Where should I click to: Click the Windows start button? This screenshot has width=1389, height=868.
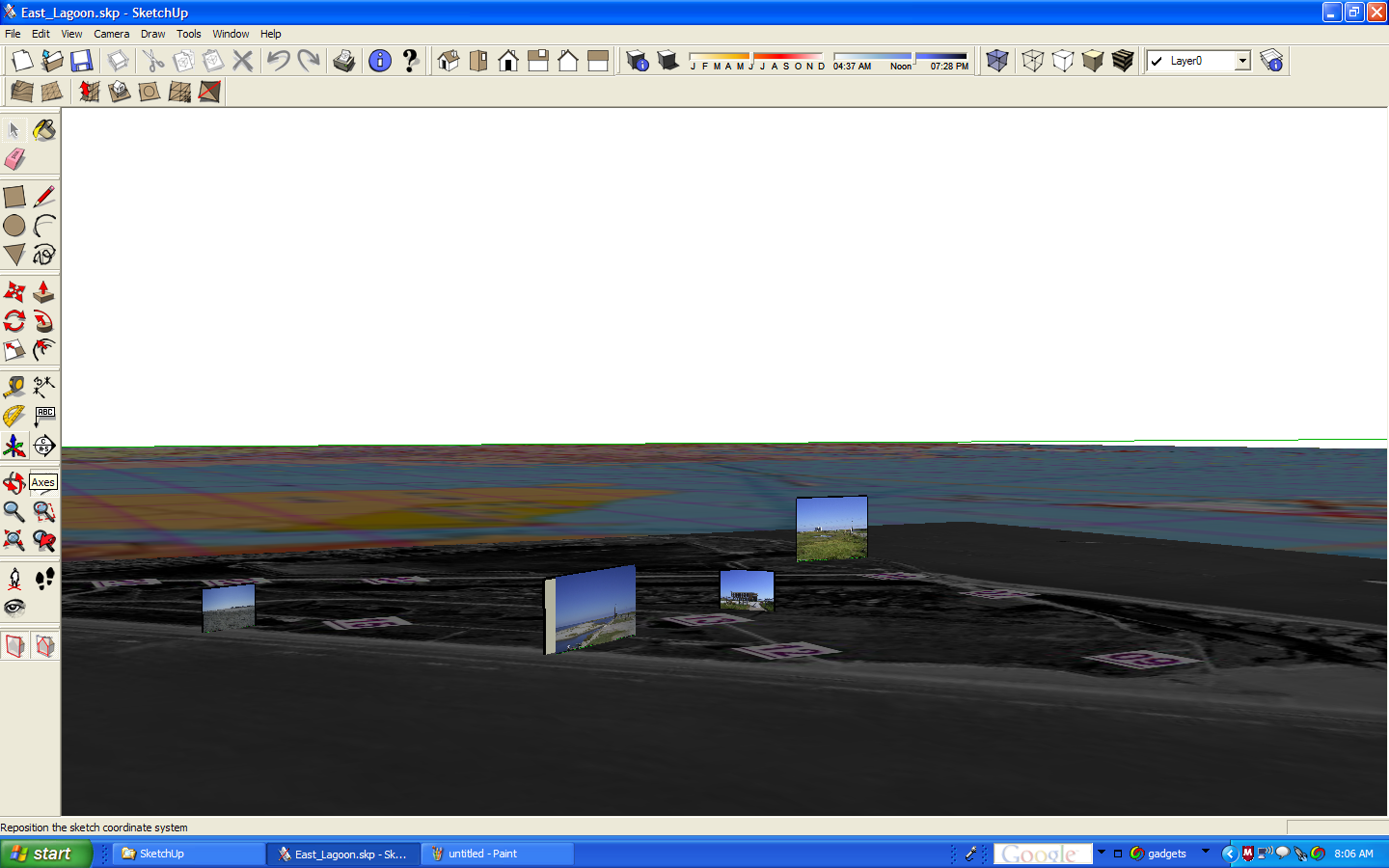click(x=45, y=854)
